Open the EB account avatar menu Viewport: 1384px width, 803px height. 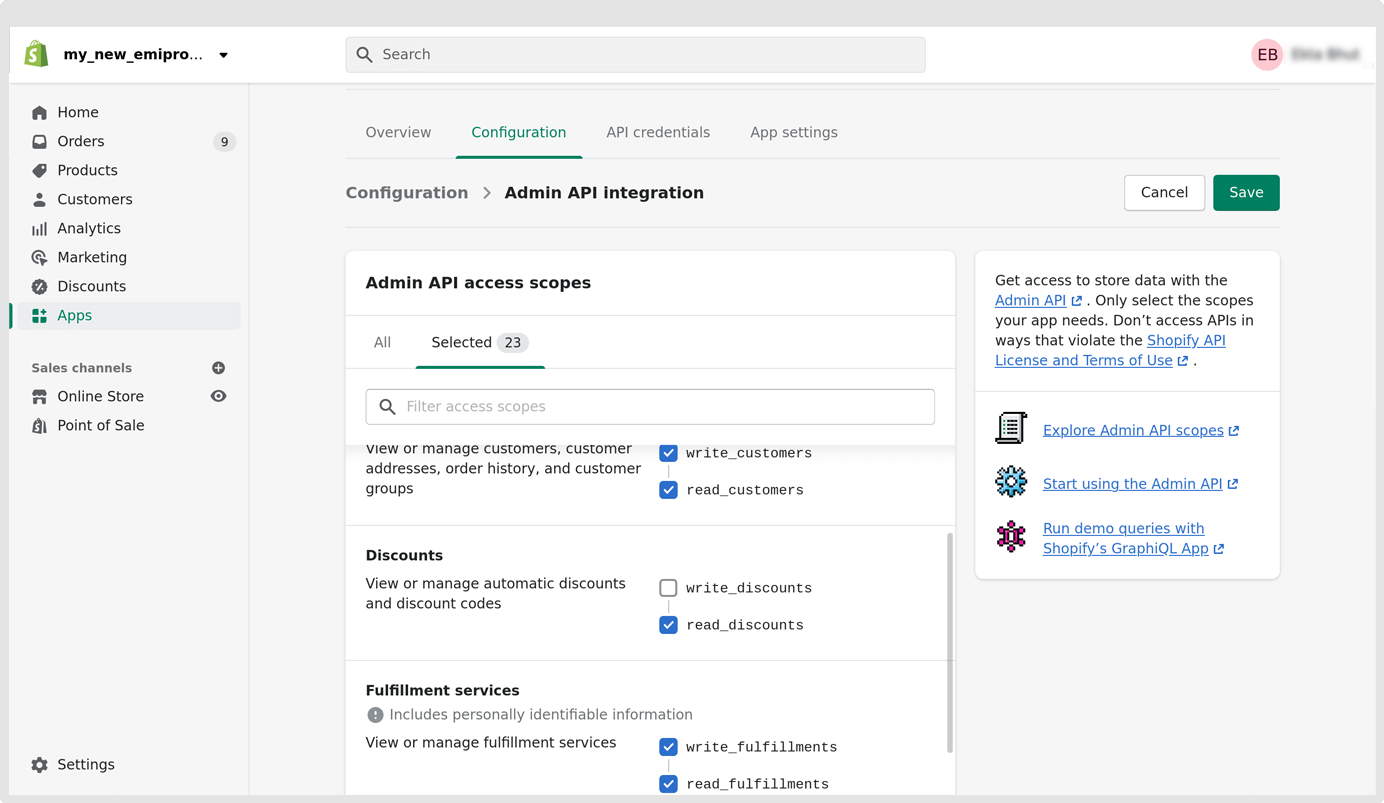click(x=1267, y=55)
